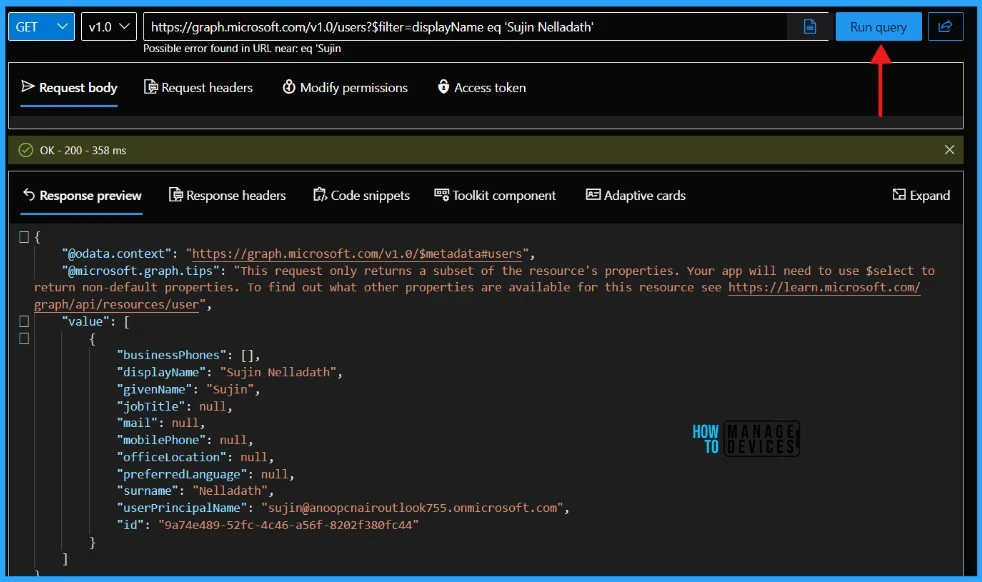This screenshot has width=982, height=582.
Task: Click Expand to enlarge the response
Action: point(921,195)
